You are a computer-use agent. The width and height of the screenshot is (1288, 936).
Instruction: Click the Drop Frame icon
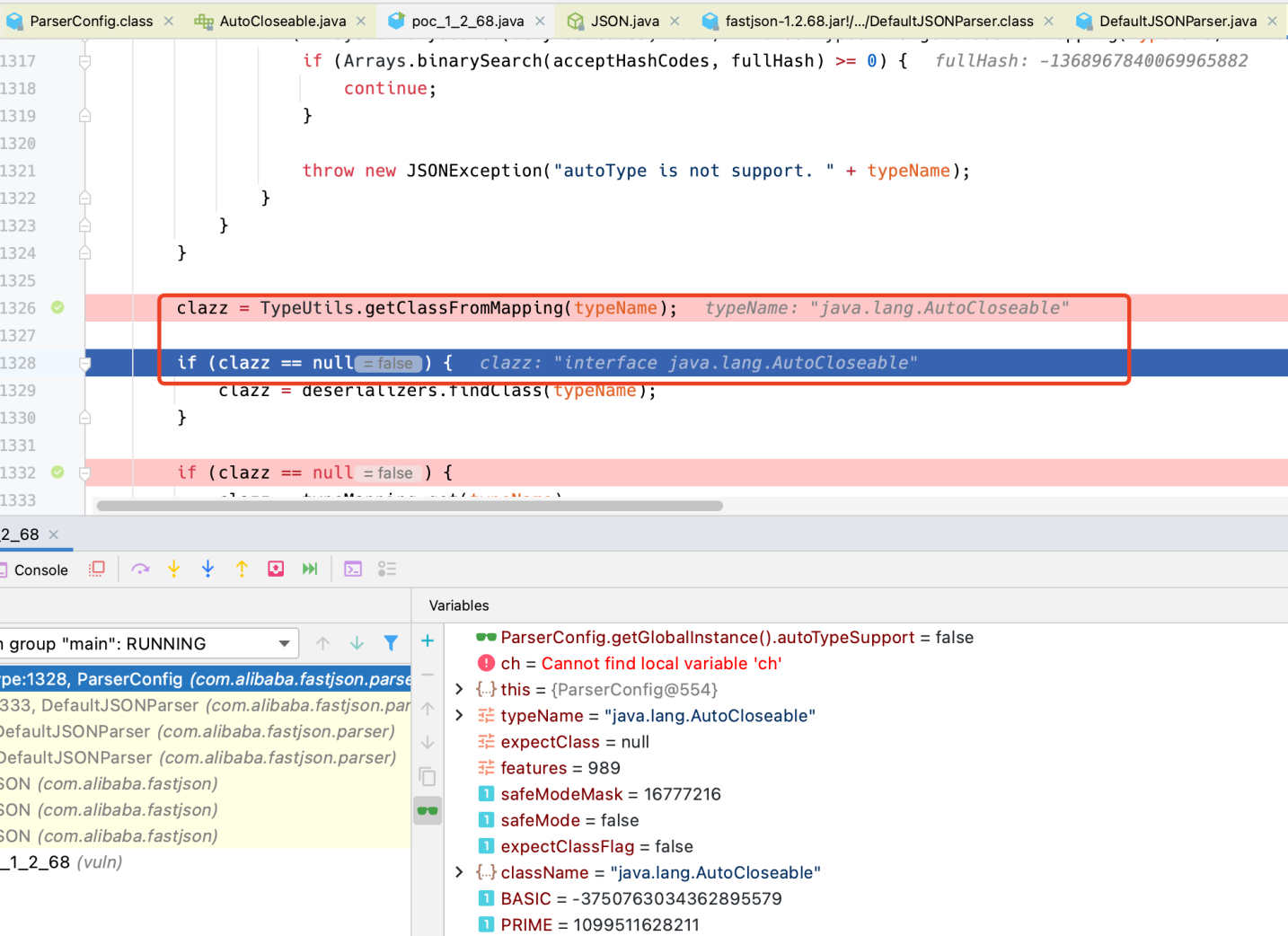click(276, 569)
